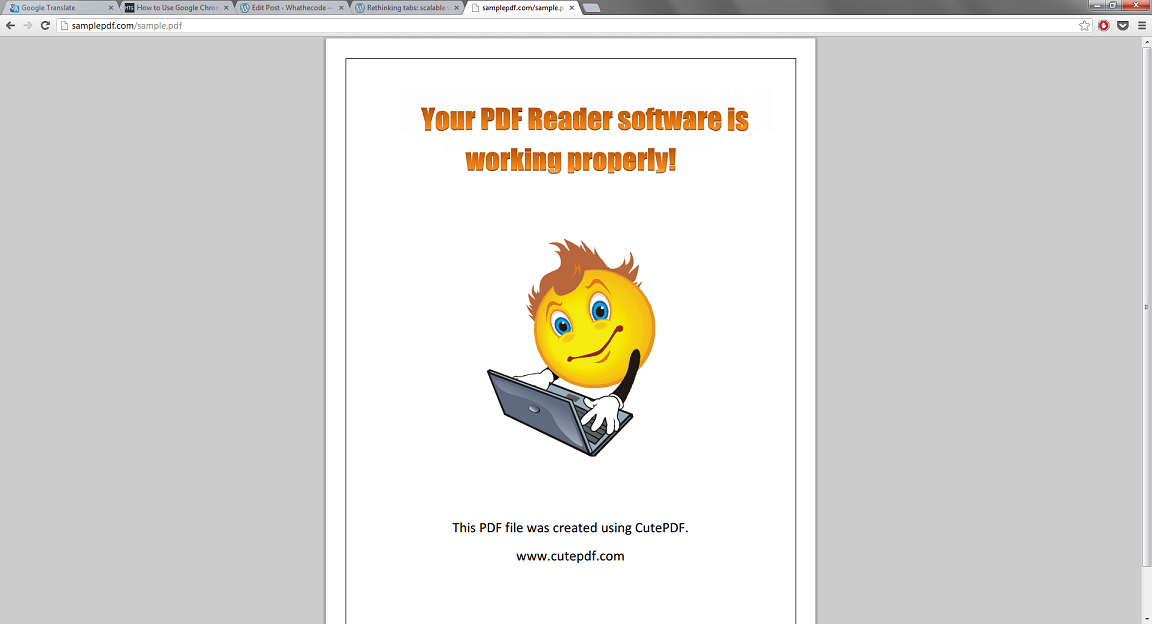Open the Chrome hamburger menu
The height and width of the screenshot is (624, 1152).
tap(1142, 25)
